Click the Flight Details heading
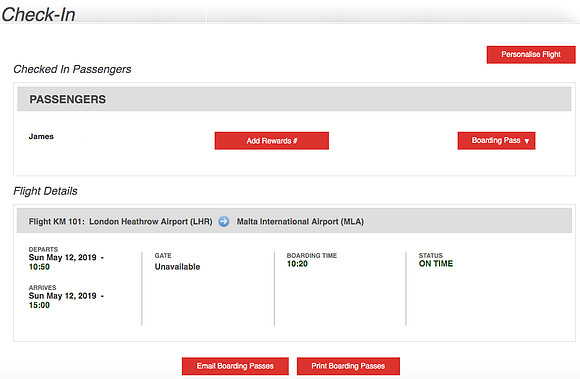 tap(45, 191)
